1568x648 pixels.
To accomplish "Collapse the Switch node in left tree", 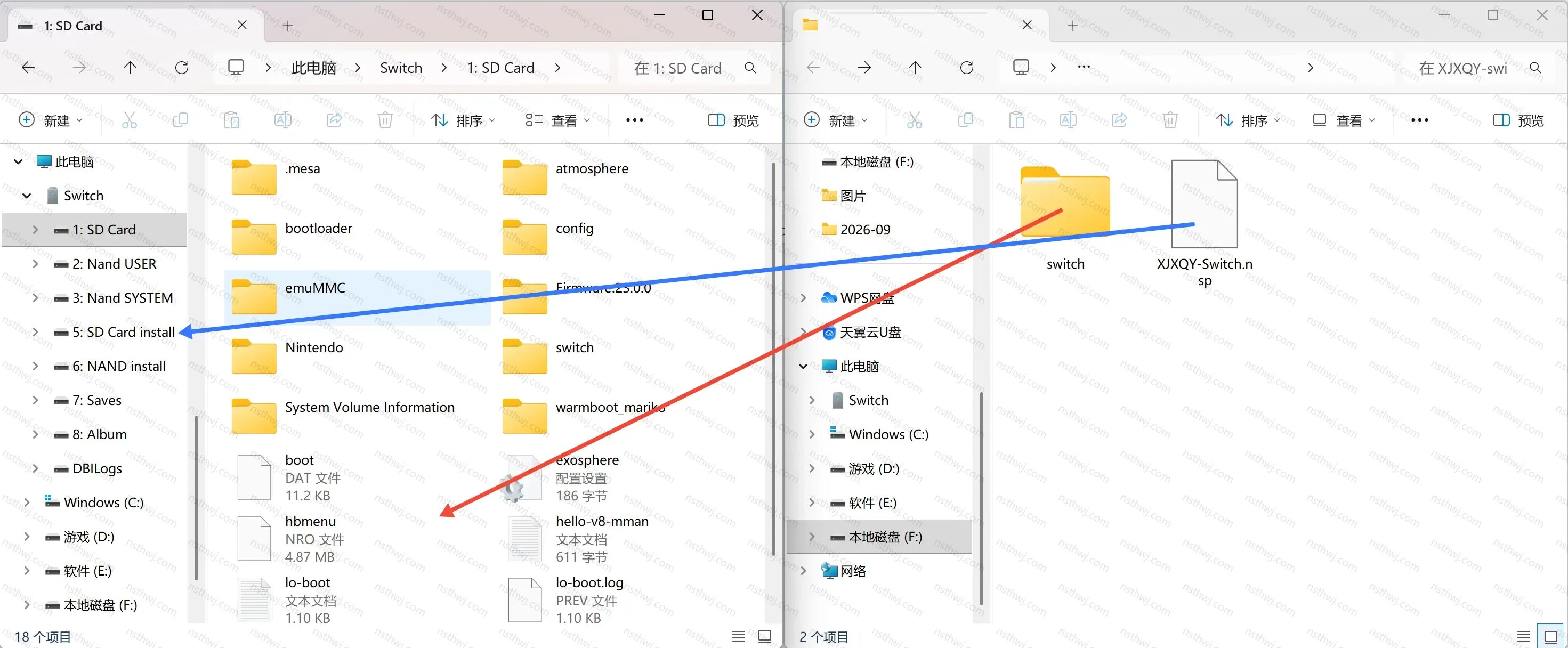I will pyautogui.click(x=27, y=196).
